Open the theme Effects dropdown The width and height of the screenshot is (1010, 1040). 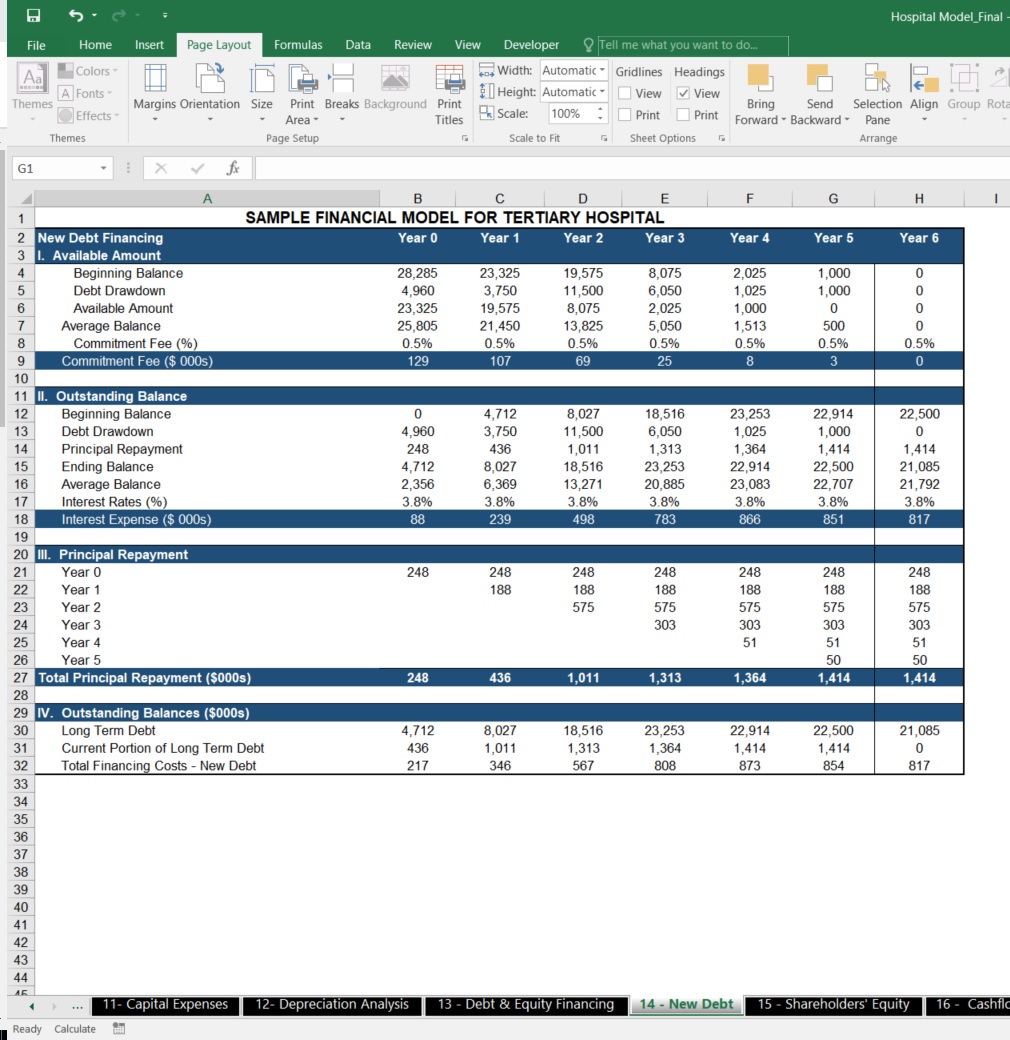(88, 115)
